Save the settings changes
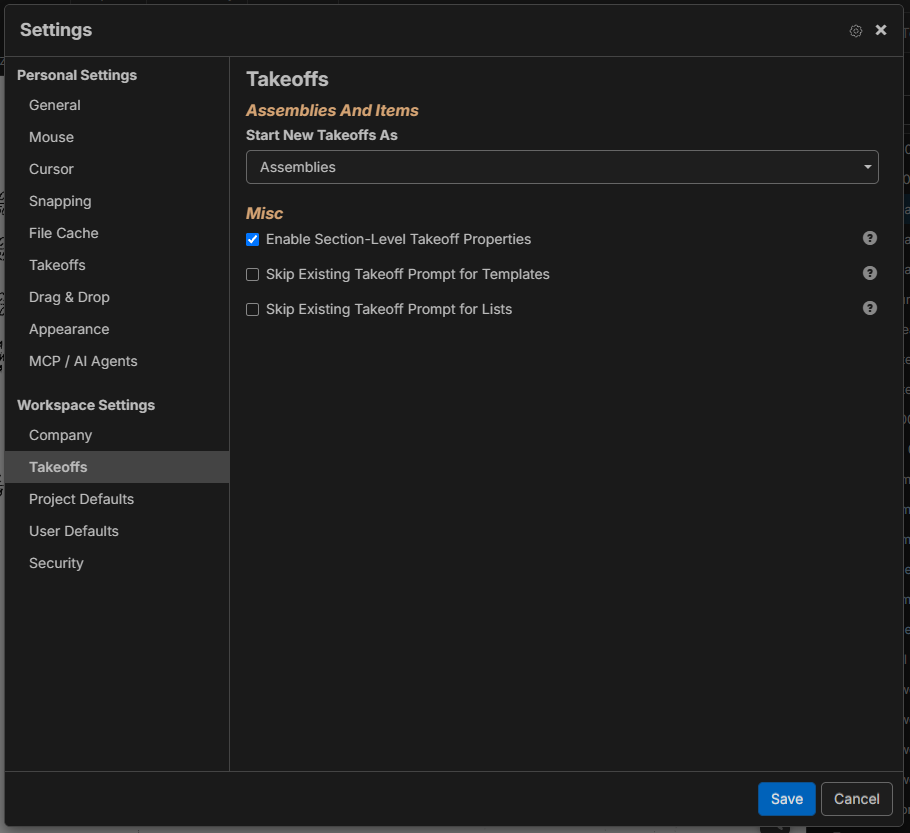The width and height of the screenshot is (910, 833). 786,799
